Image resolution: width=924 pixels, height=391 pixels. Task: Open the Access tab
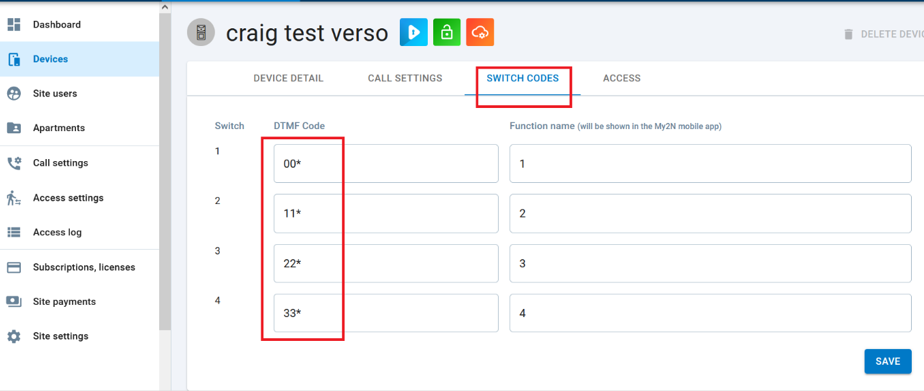622,78
